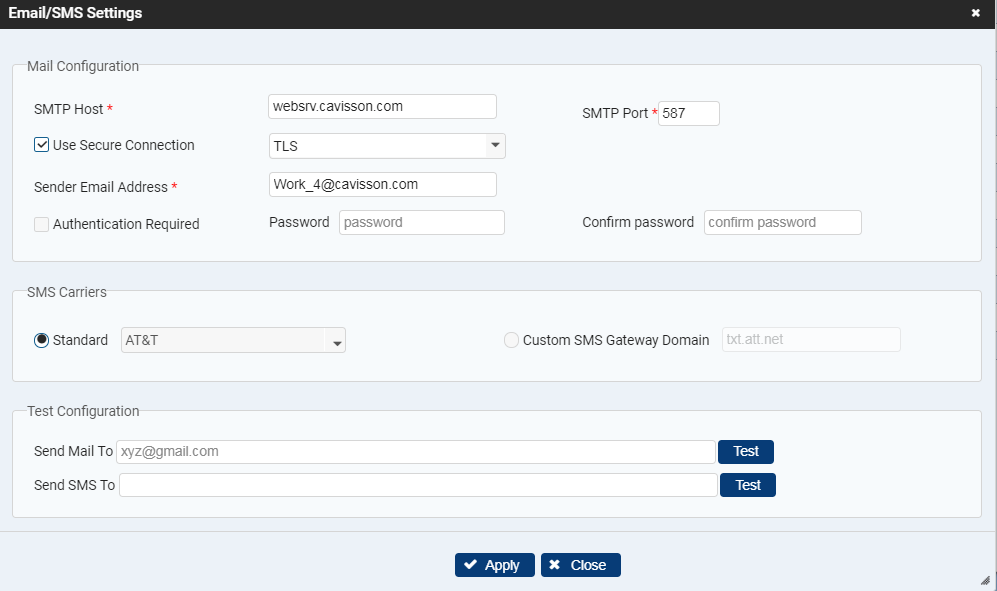Click the Send SMS To field
The width and height of the screenshot is (997, 591).
tap(418, 485)
